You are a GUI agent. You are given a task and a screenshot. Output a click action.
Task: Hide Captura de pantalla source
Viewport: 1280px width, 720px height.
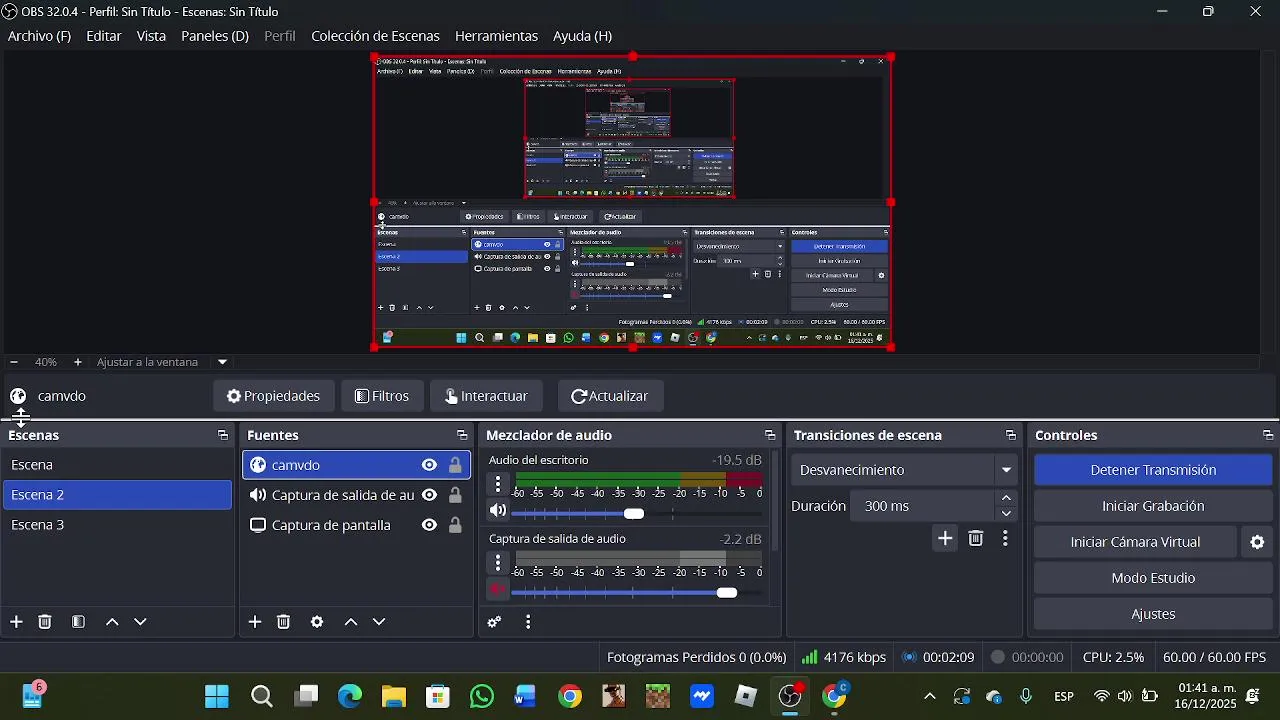pos(429,525)
